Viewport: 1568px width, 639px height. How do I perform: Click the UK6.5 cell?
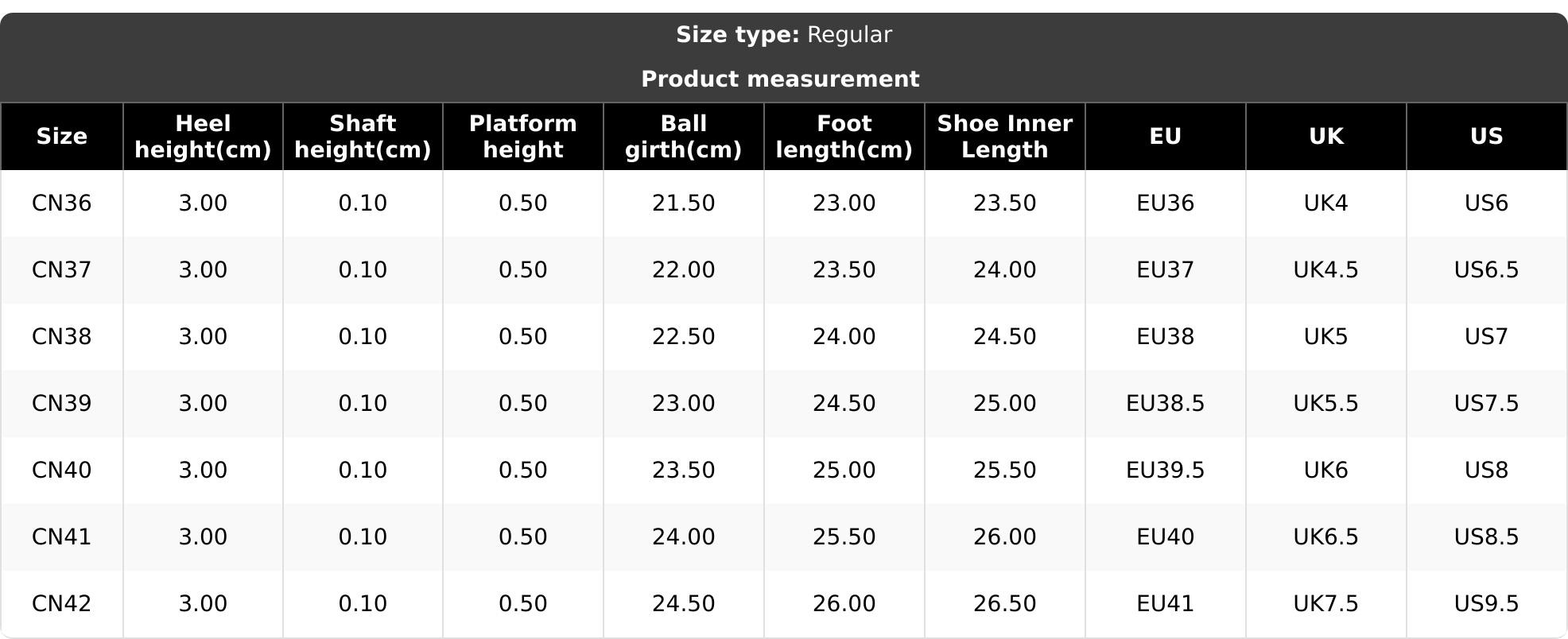click(x=1325, y=537)
